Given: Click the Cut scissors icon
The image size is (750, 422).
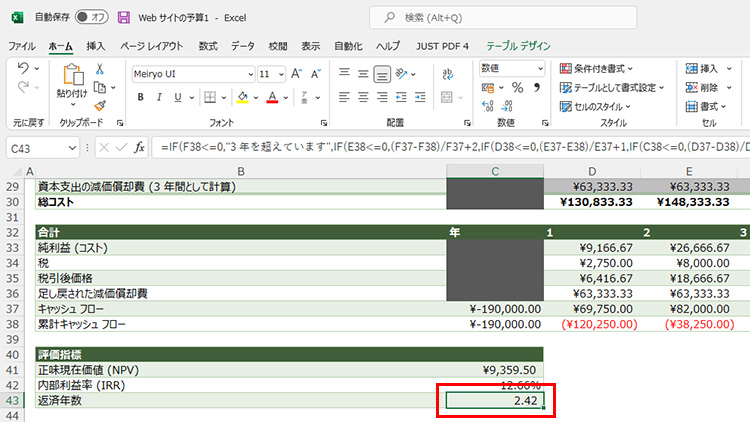Looking at the screenshot, I should (x=100, y=68).
